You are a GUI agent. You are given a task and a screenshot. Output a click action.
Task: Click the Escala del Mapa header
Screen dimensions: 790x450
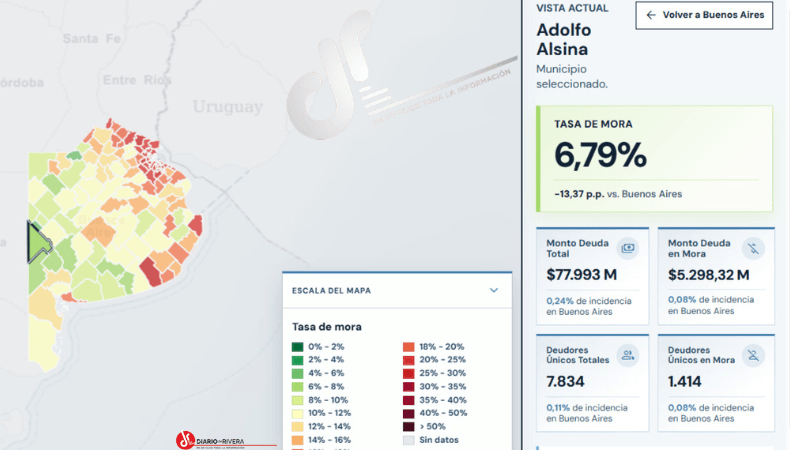point(397,290)
